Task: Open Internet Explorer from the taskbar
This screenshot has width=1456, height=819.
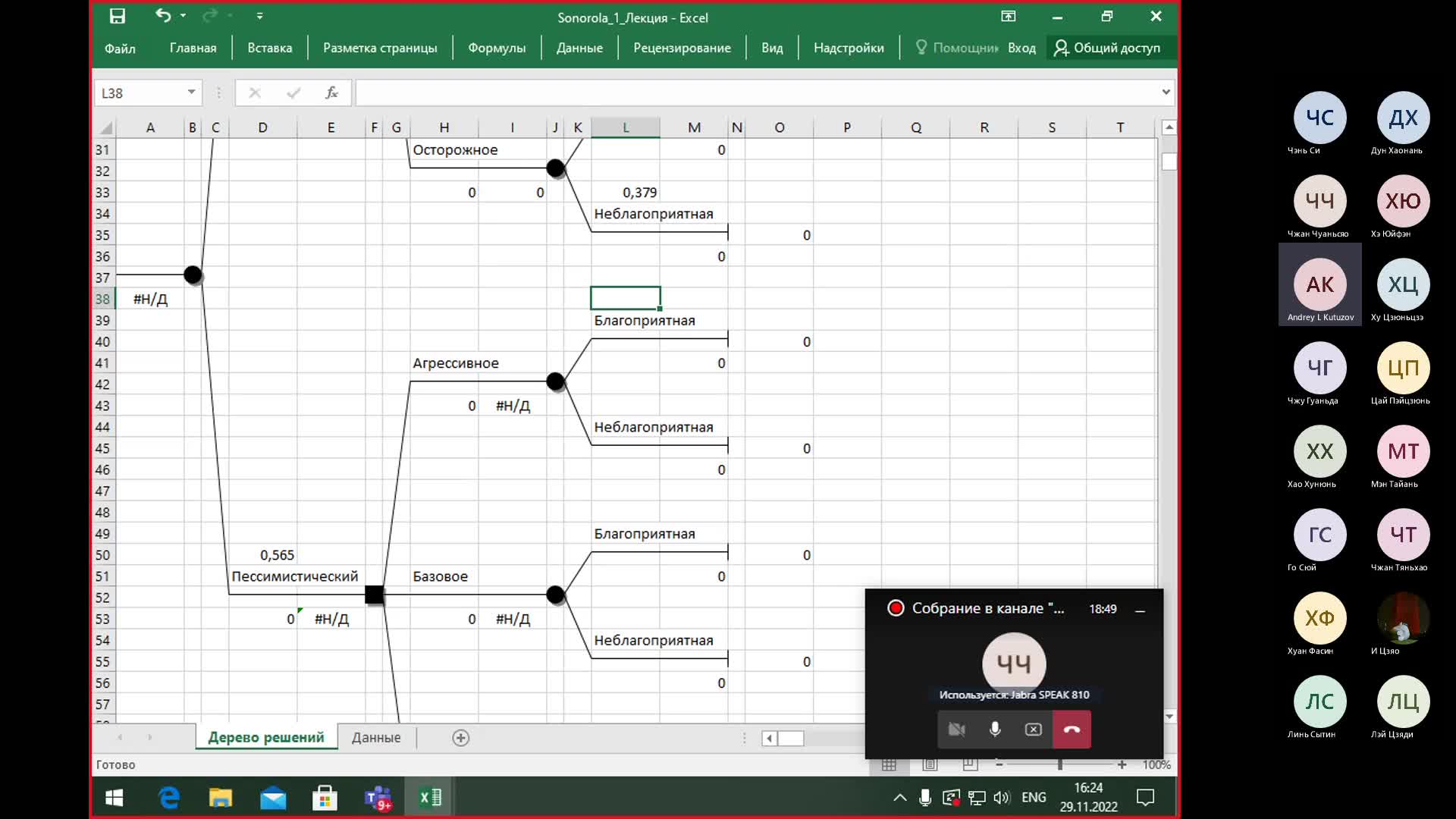Action: click(168, 798)
